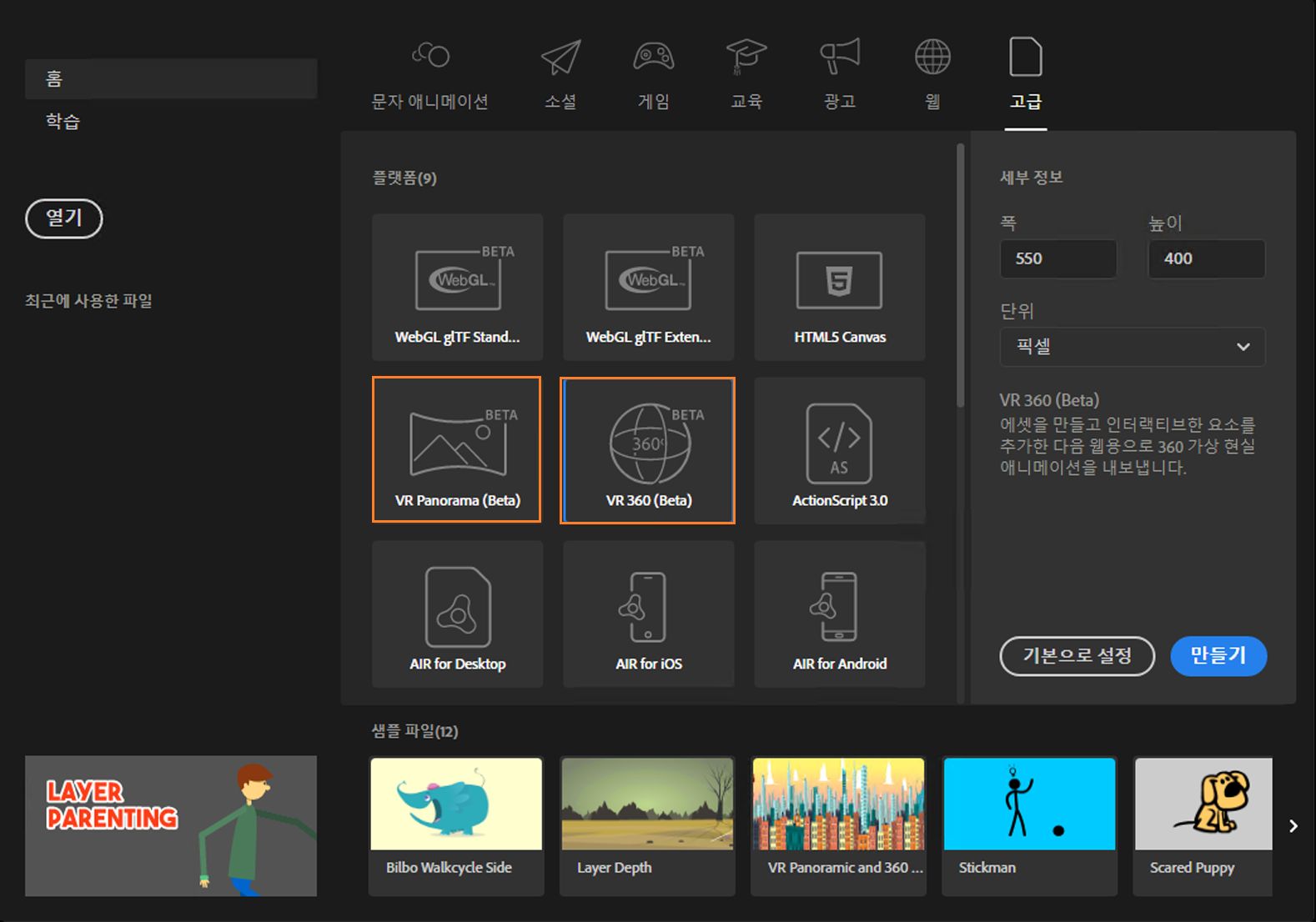
Task: Select the 소셜 paper plane tab
Action: pos(560,75)
